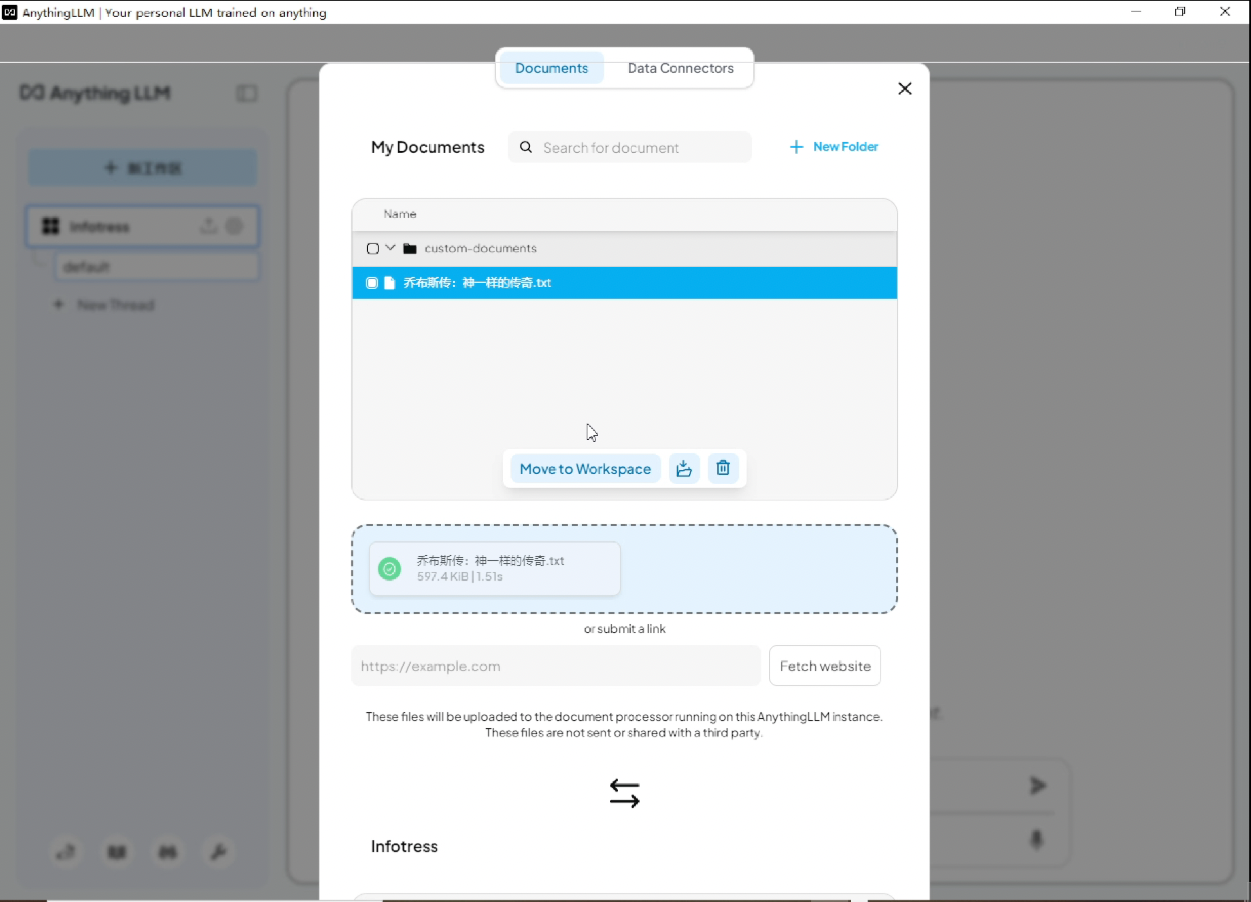Viewport: 1251px width, 902px height.
Task: Click the Discord icon in sidebar footer
Action: (167, 852)
